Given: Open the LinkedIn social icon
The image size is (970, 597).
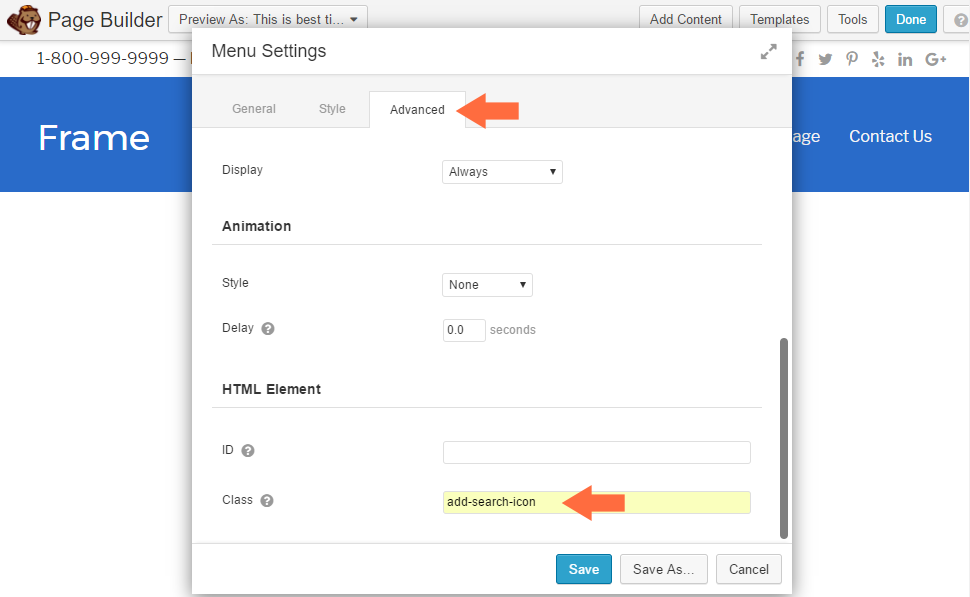Looking at the screenshot, I should [x=905, y=59].
